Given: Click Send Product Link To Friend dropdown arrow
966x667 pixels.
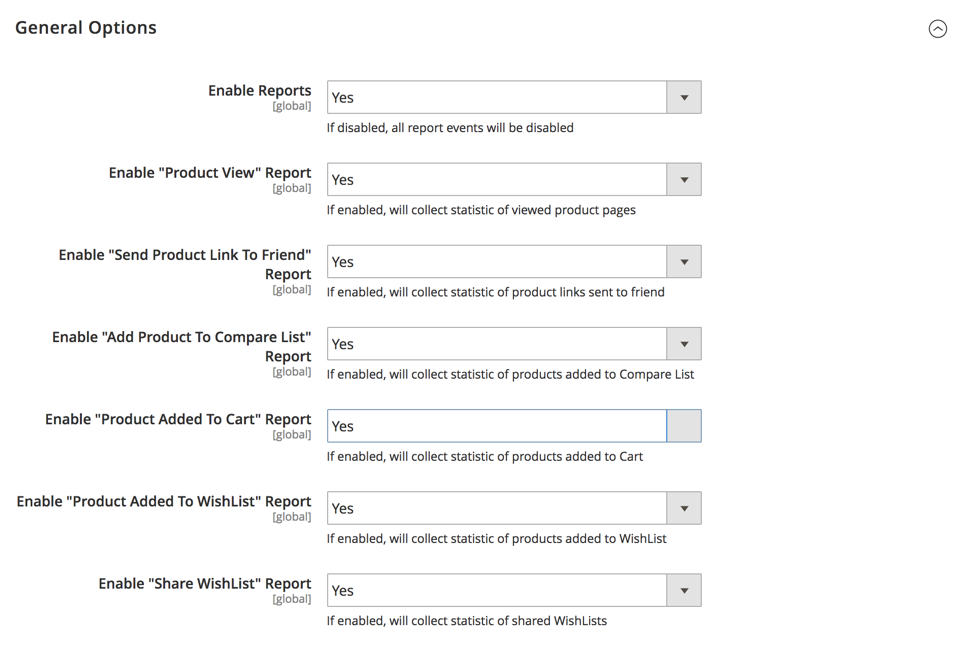Looking at the screenshot, I should [x=684, y=262].
